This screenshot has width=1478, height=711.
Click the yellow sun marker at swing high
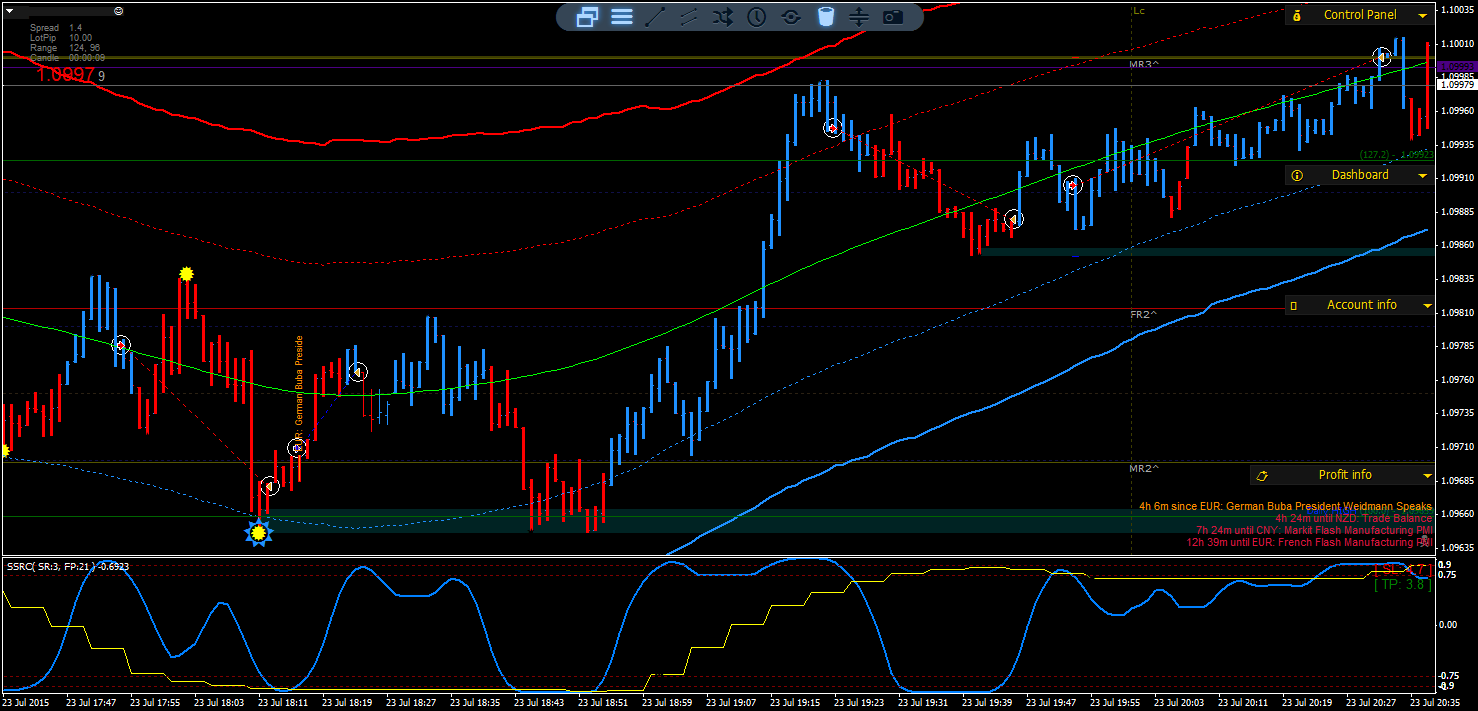186,273
